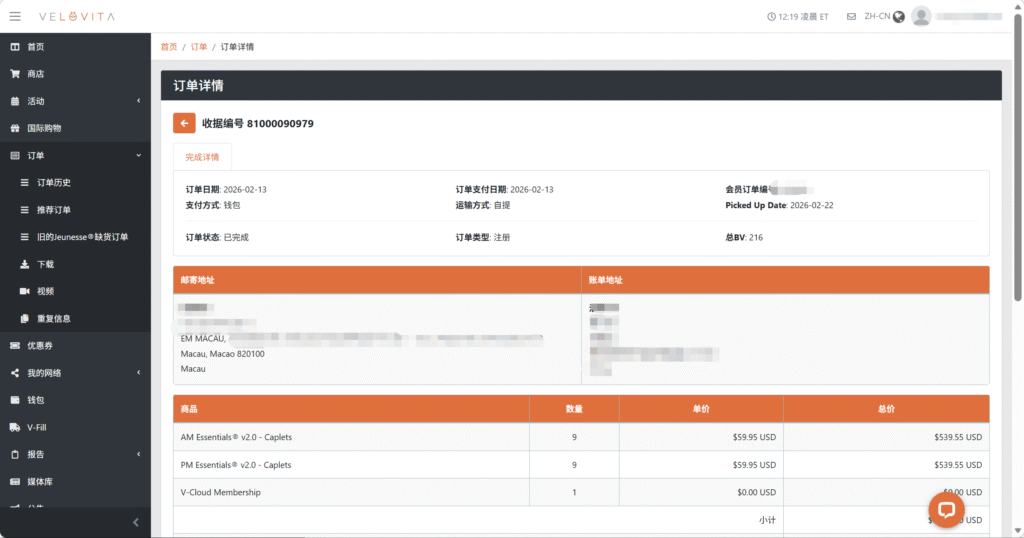The image size is (1024, 538).
Task: Open the live chat bubble
Action: click(x=946, y=510)
